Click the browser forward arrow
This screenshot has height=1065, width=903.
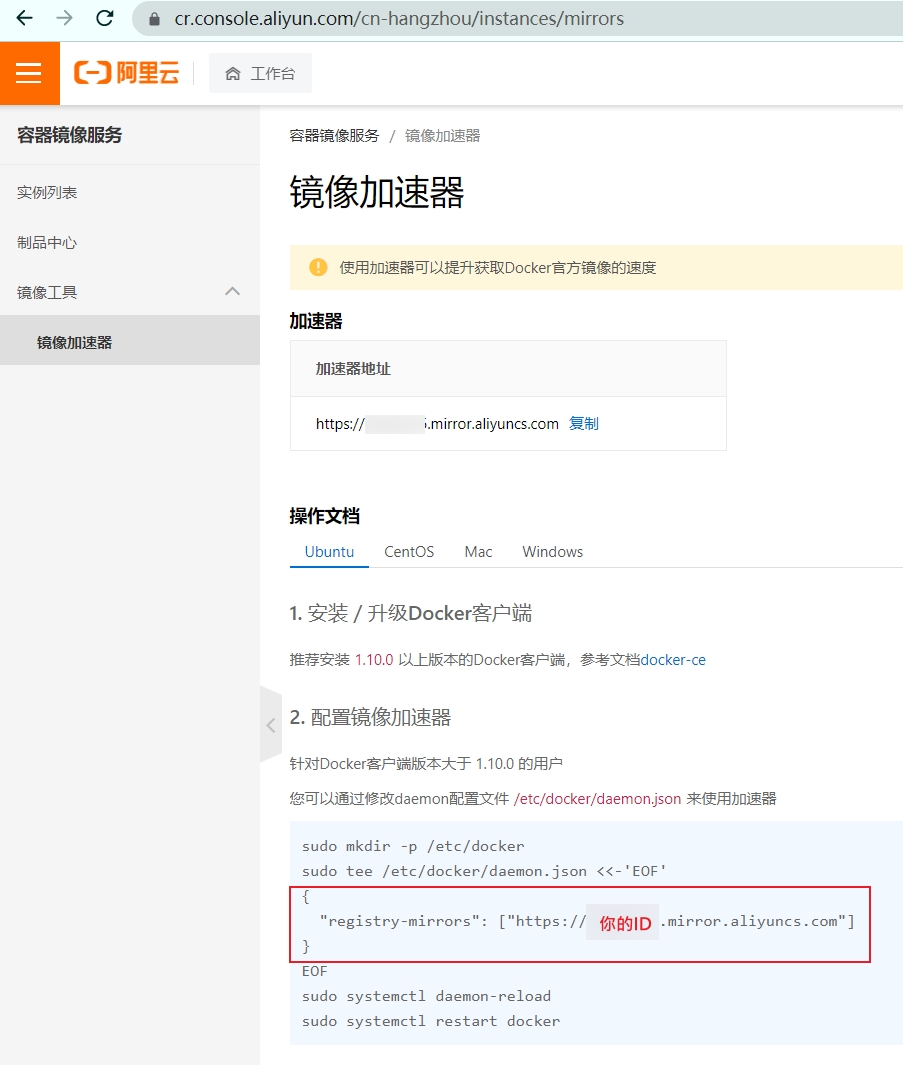tap(64, 18)
